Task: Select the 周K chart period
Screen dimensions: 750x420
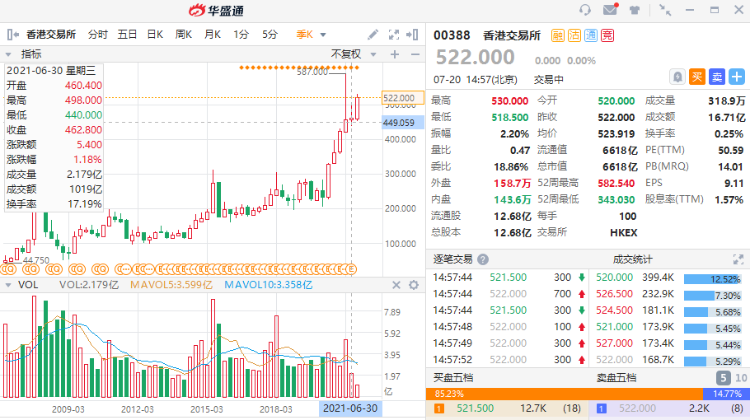Action: point(184,34)
